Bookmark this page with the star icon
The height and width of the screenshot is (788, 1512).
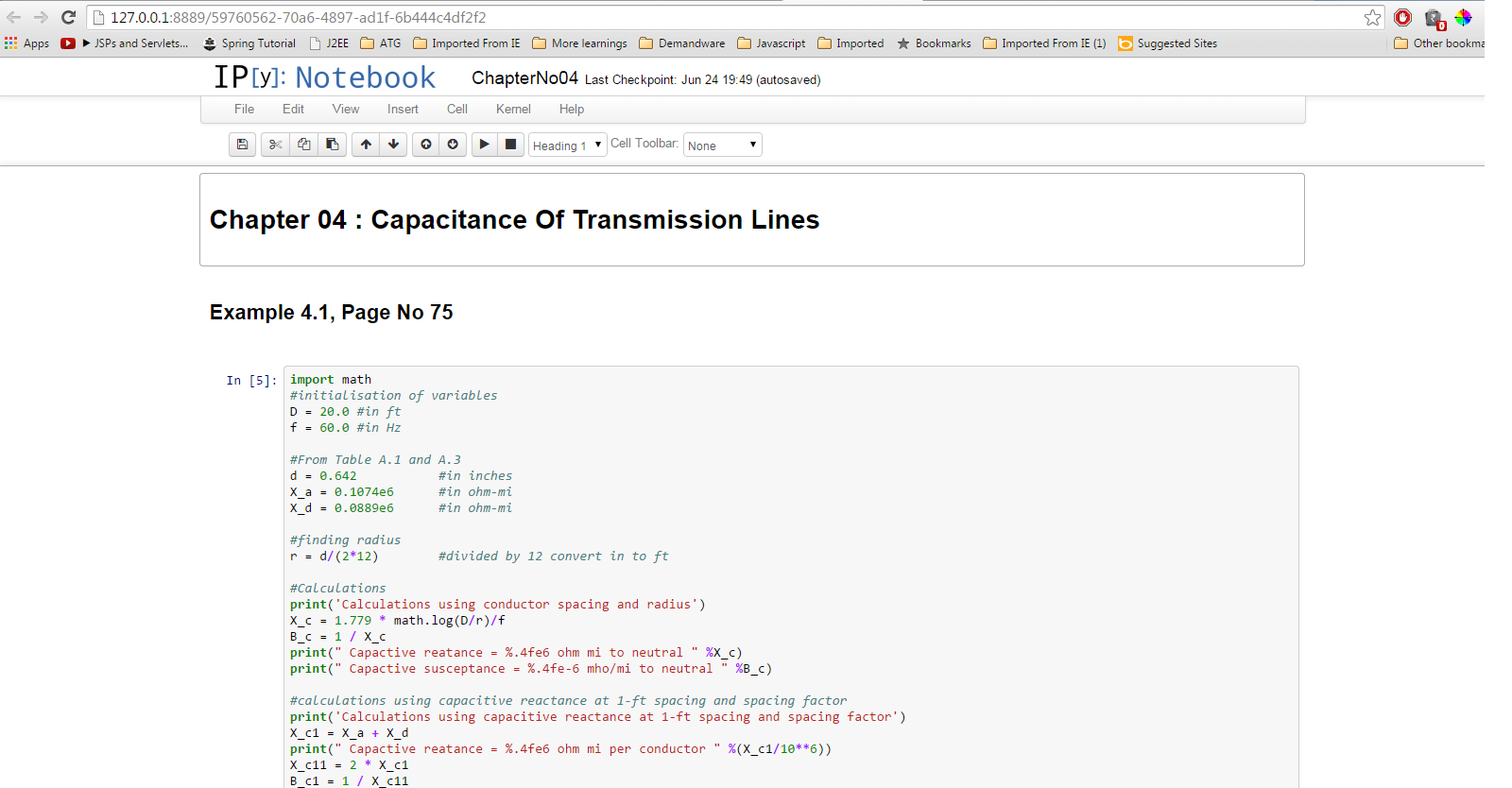click(1372, 18)
